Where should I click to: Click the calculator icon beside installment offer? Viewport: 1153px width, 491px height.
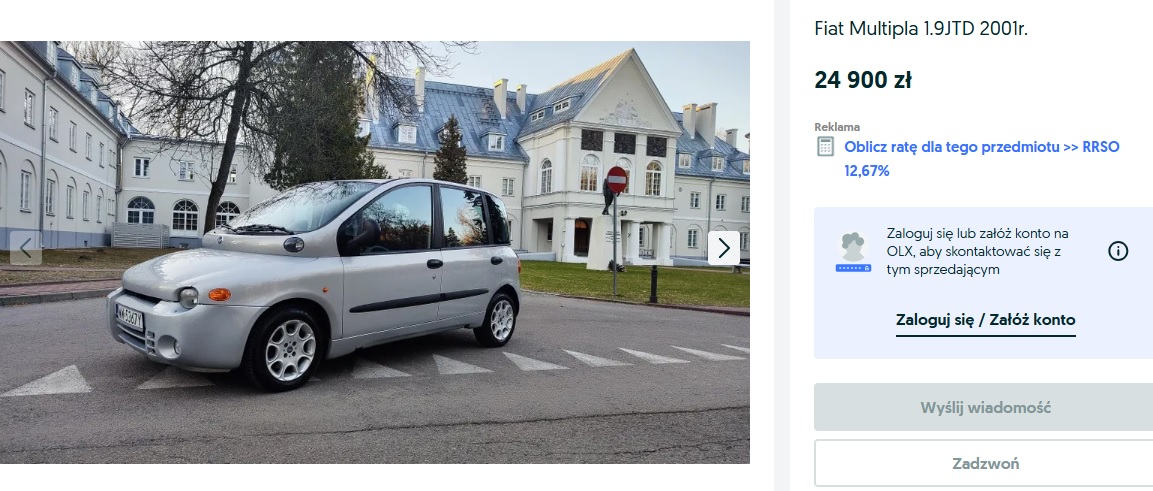coord(826,146)
